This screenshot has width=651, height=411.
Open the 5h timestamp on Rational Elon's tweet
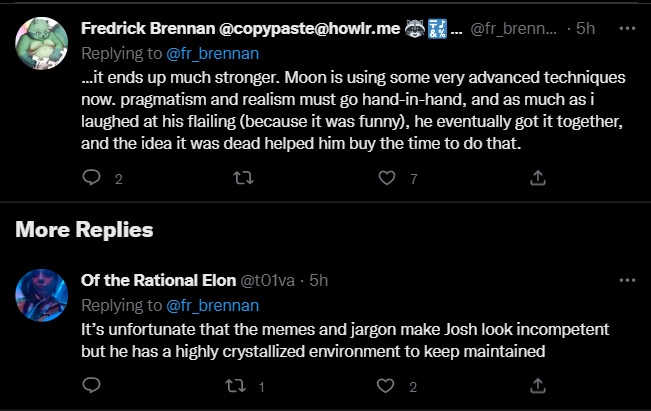tap(319, 281)
